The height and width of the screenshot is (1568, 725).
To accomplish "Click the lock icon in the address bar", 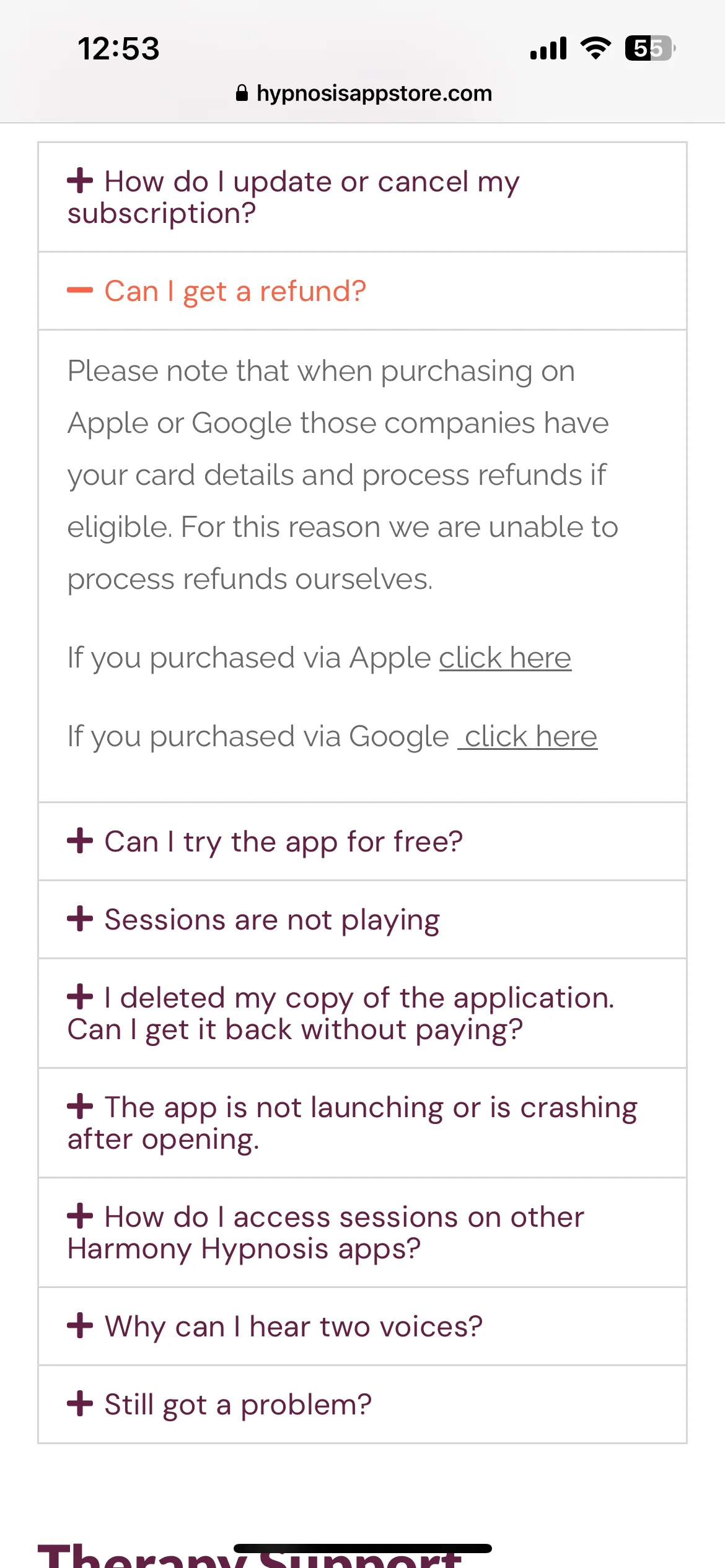I will 242,94.
